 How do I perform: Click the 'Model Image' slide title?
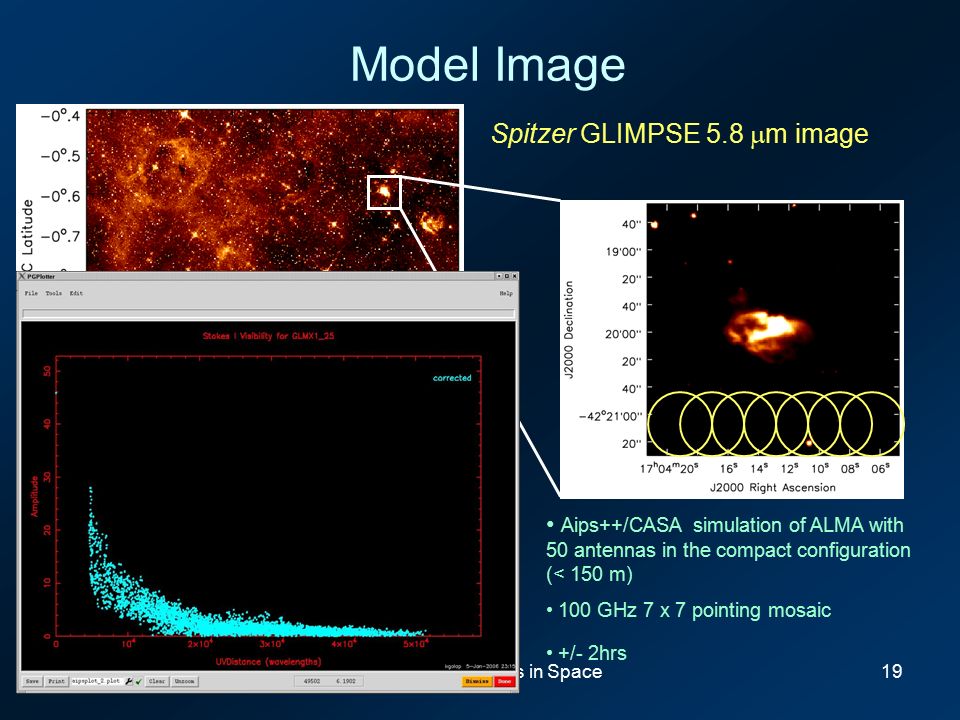pos(487,64)
